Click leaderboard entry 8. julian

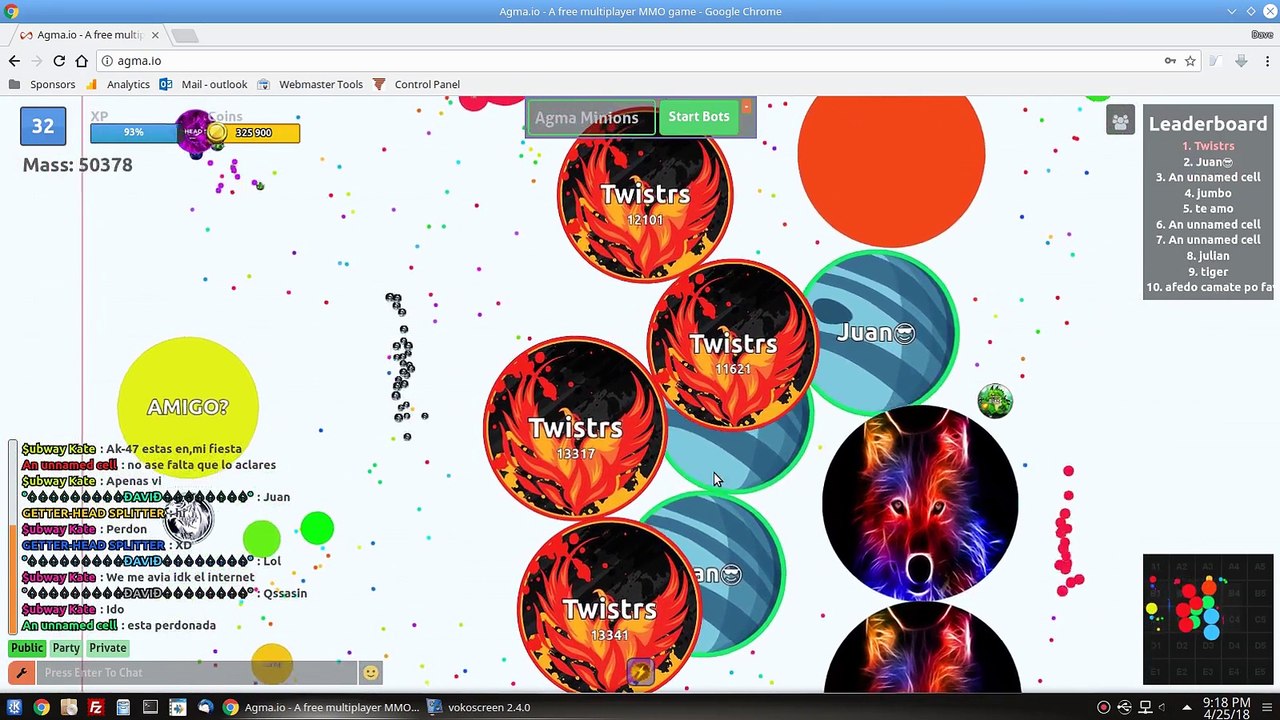(x=1208, y=255)
